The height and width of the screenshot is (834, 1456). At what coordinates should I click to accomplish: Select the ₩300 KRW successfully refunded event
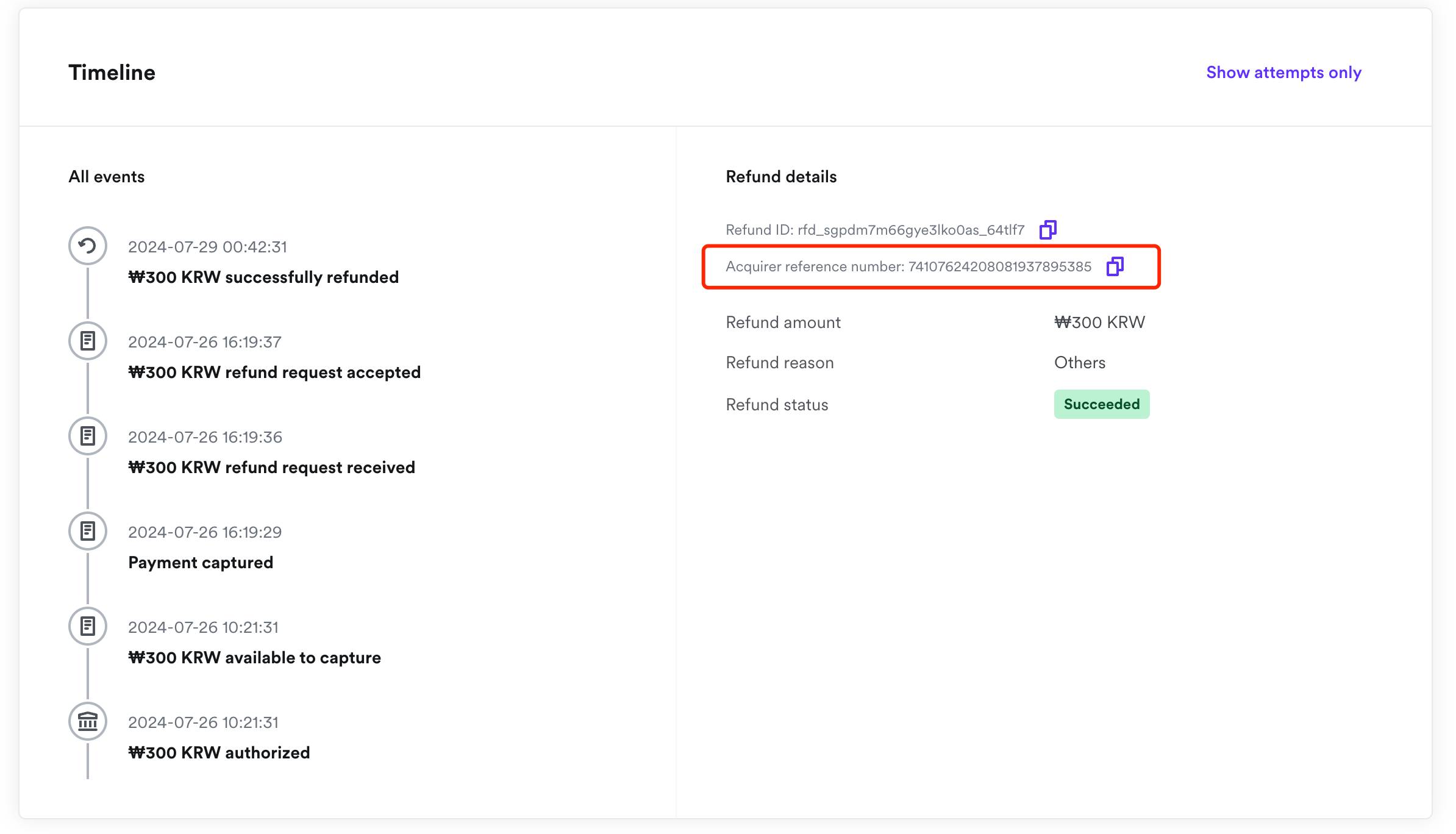tap(263, 277)
